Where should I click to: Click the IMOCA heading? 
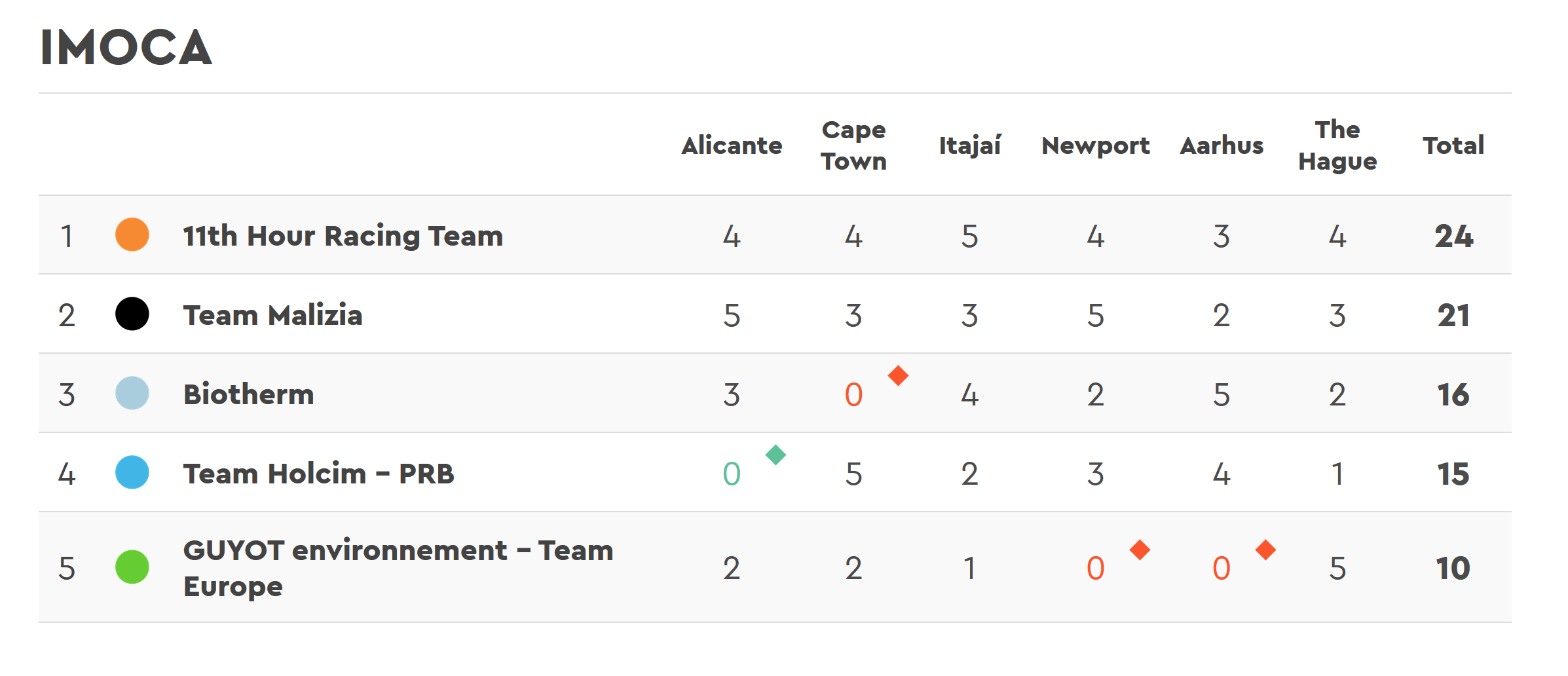tap(126, 47)
